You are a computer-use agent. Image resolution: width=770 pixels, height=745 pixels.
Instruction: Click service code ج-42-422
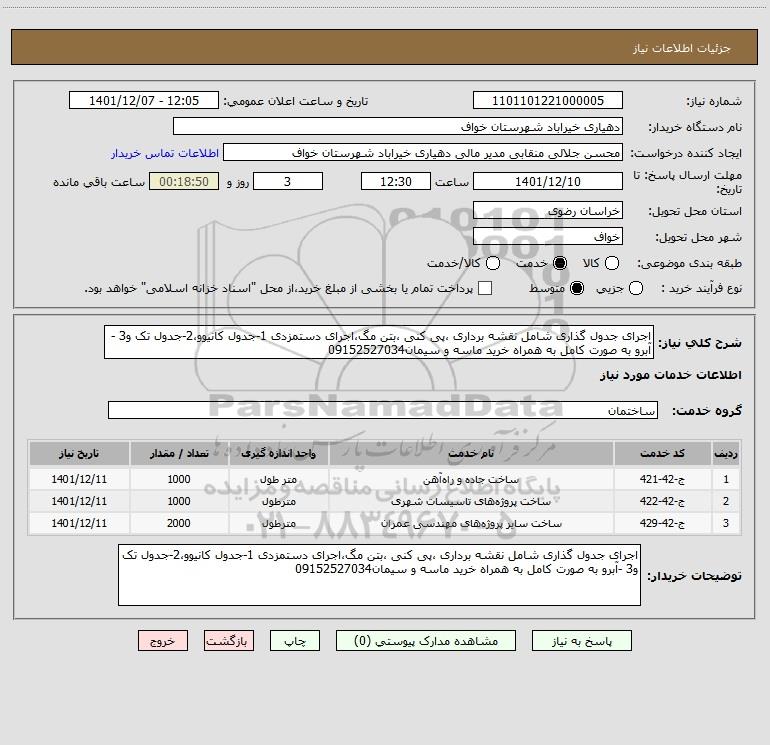coord(662,501)
